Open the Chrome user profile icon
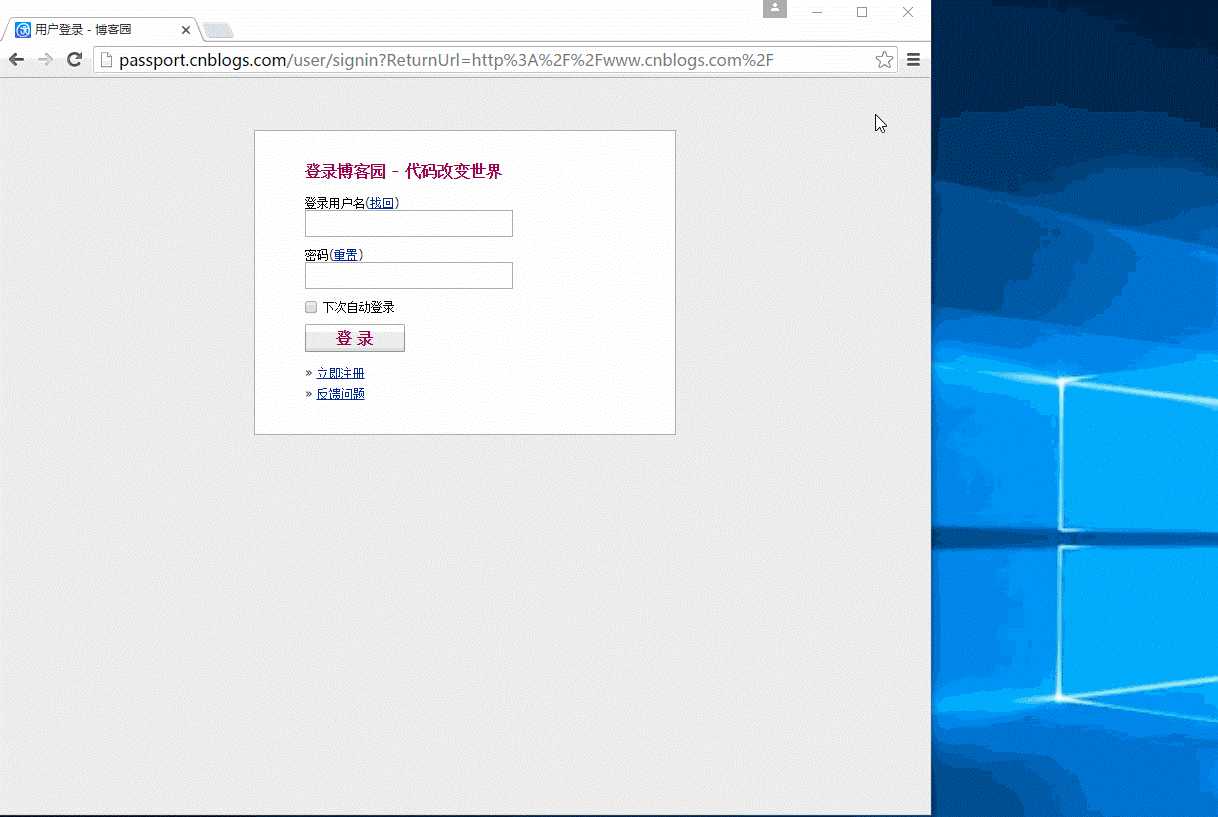The height and width of the screenshot is (817, 1218). pos(774,9)
